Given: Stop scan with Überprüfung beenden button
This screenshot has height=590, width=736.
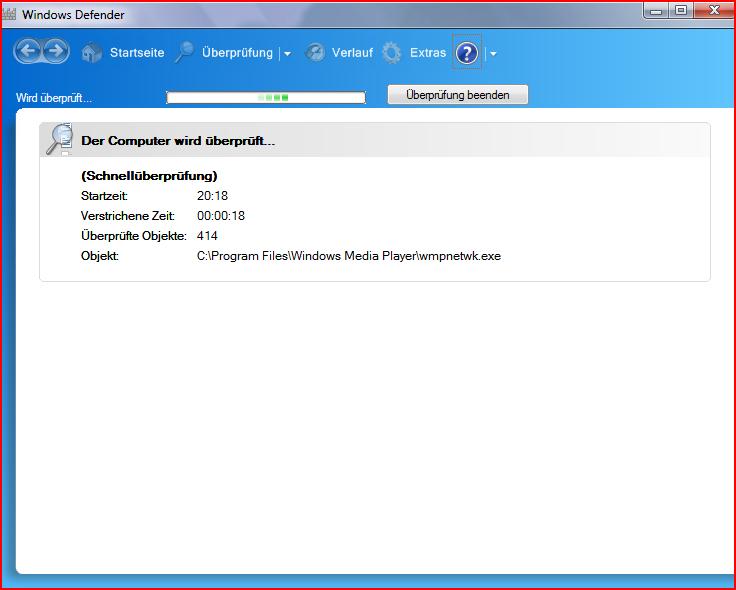Looking at the screenshot, I should [x=458, y=95].
